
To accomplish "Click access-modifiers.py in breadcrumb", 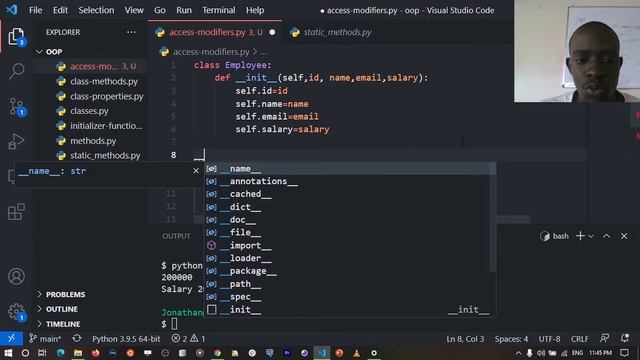I will 211,52.
